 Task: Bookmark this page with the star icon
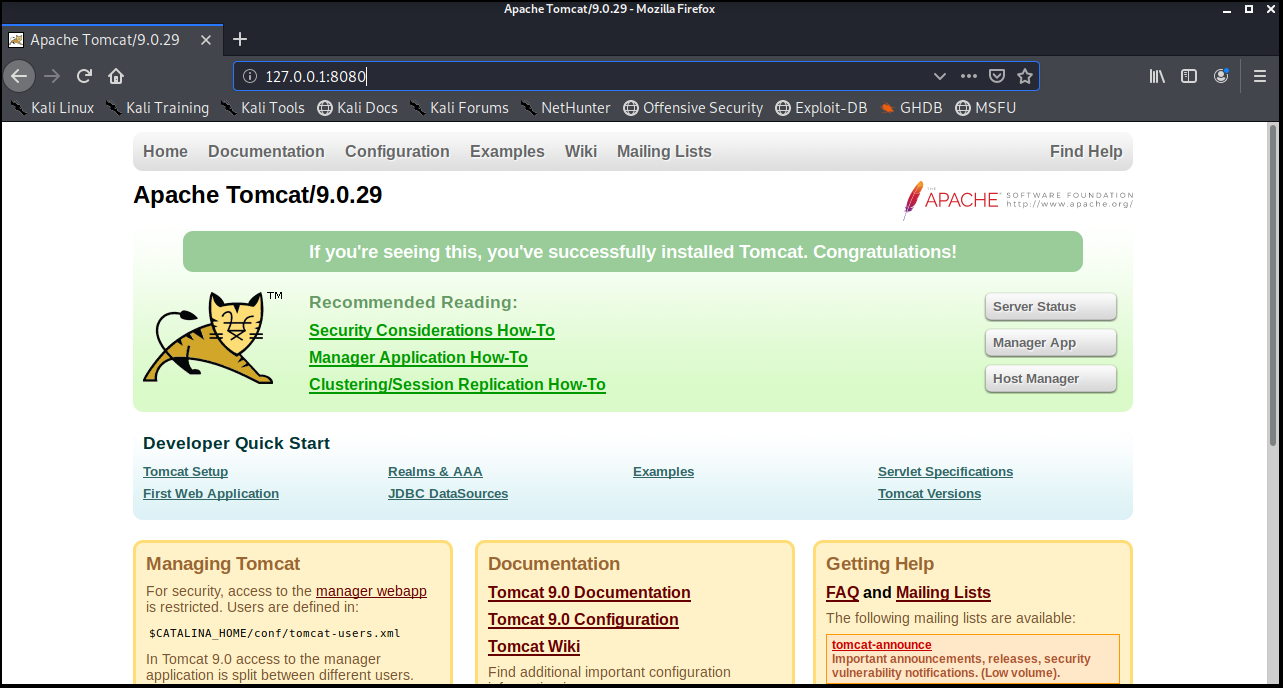[1024, 76]
